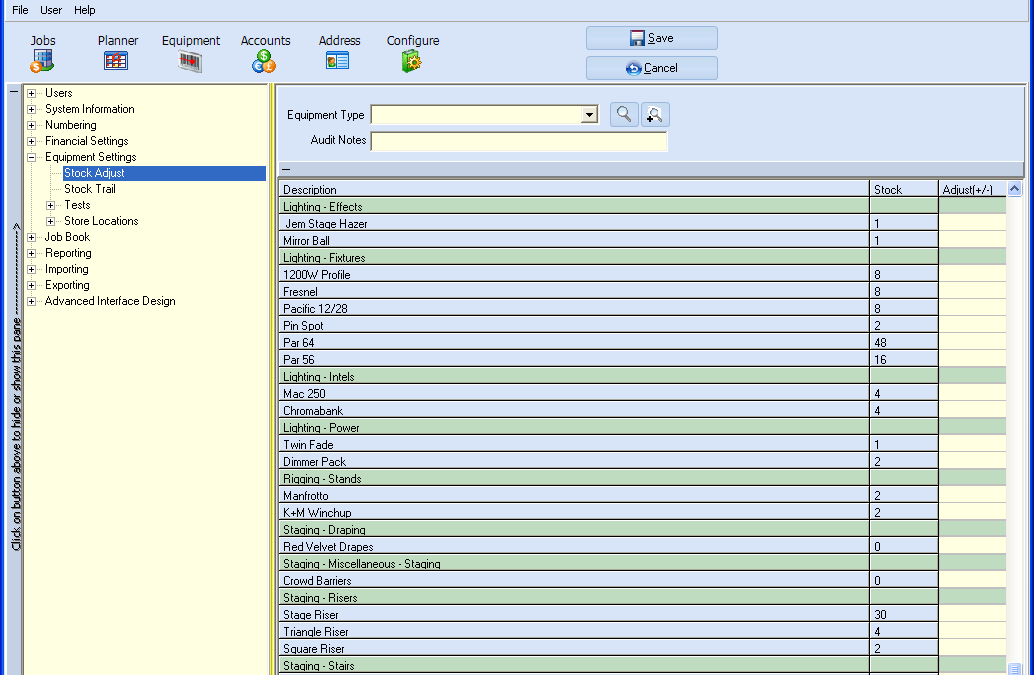Viewport: 1034px width, 675px height.
Task: Open the Equipment barcode icon
Action: click(190, 61)
